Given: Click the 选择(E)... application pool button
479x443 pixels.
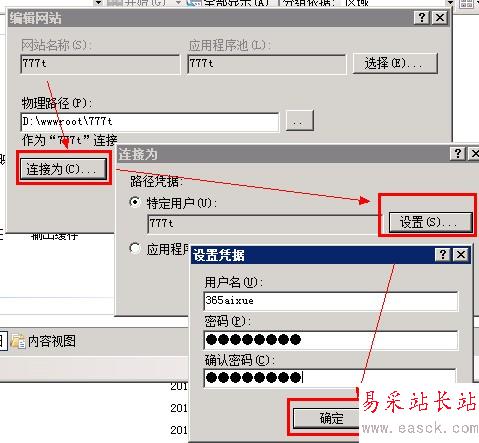Looking at the screenshot, I should click(x=395, y=63).
